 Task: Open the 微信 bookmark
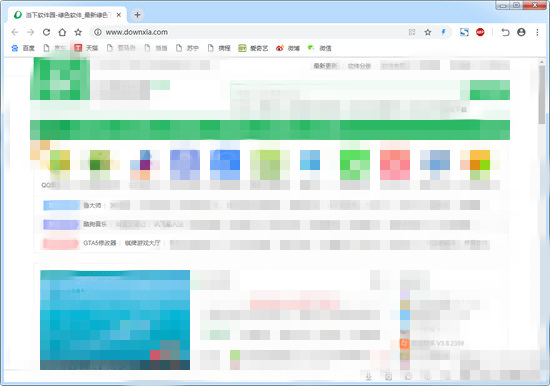click(x=319, y=48)
